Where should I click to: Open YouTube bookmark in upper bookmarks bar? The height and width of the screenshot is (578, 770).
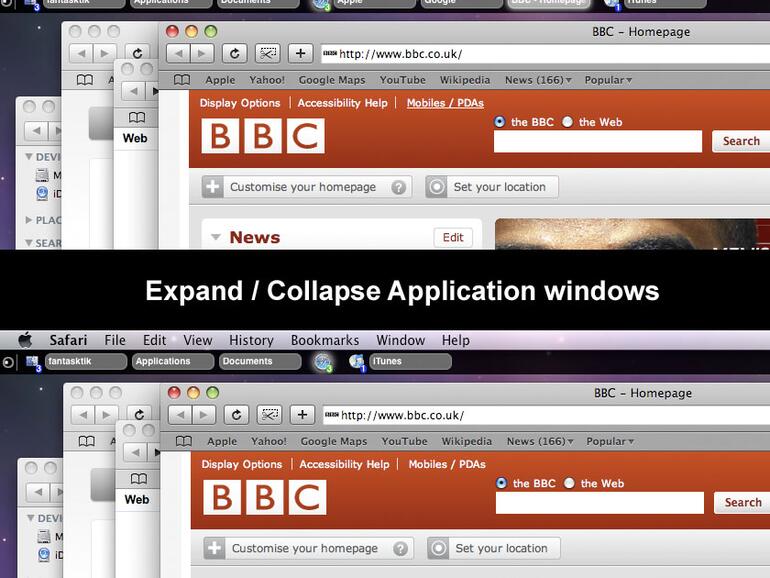pyautogui.click(x=403, y=80)
